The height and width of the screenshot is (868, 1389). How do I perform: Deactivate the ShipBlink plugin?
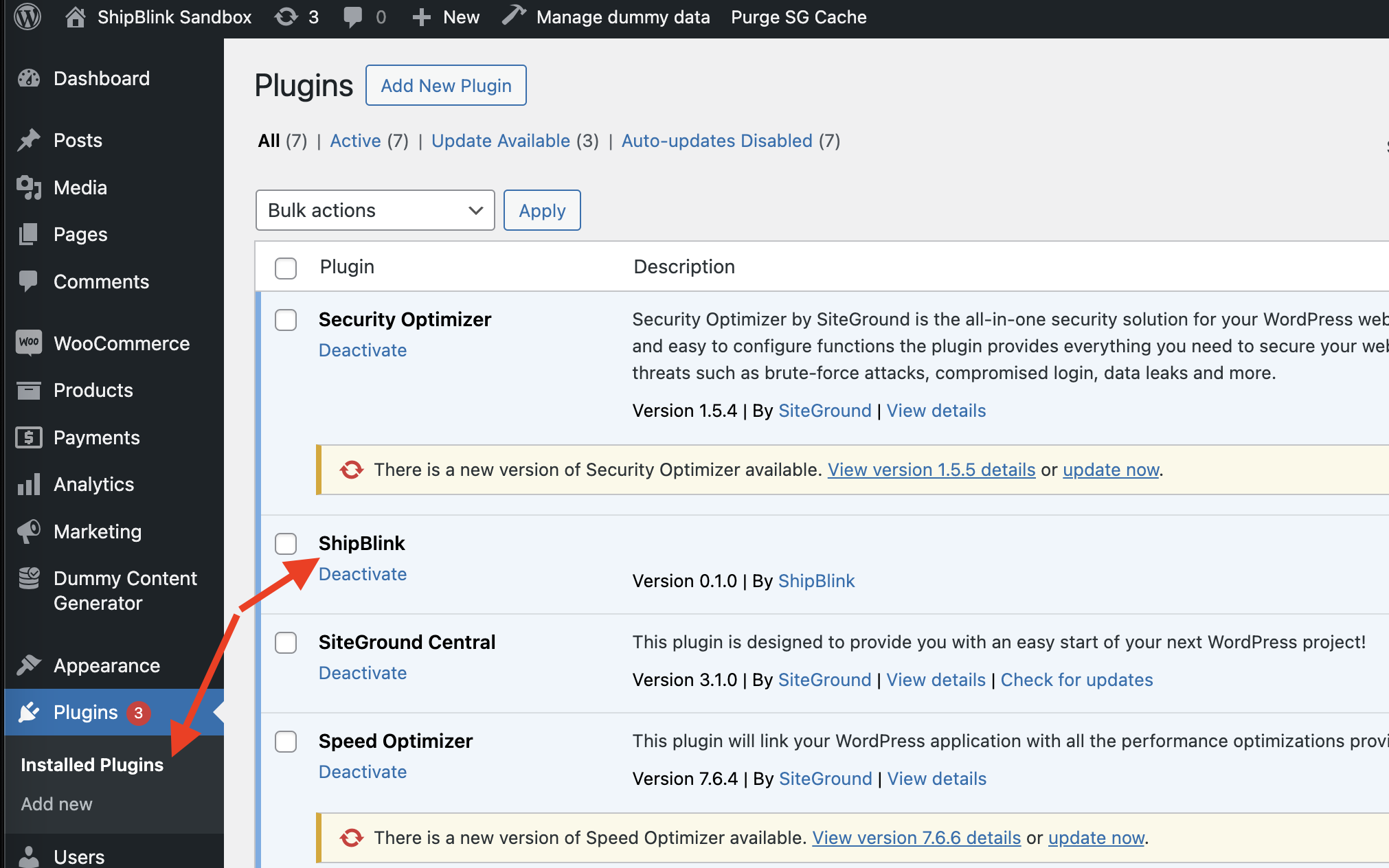(x=363, y=574)
